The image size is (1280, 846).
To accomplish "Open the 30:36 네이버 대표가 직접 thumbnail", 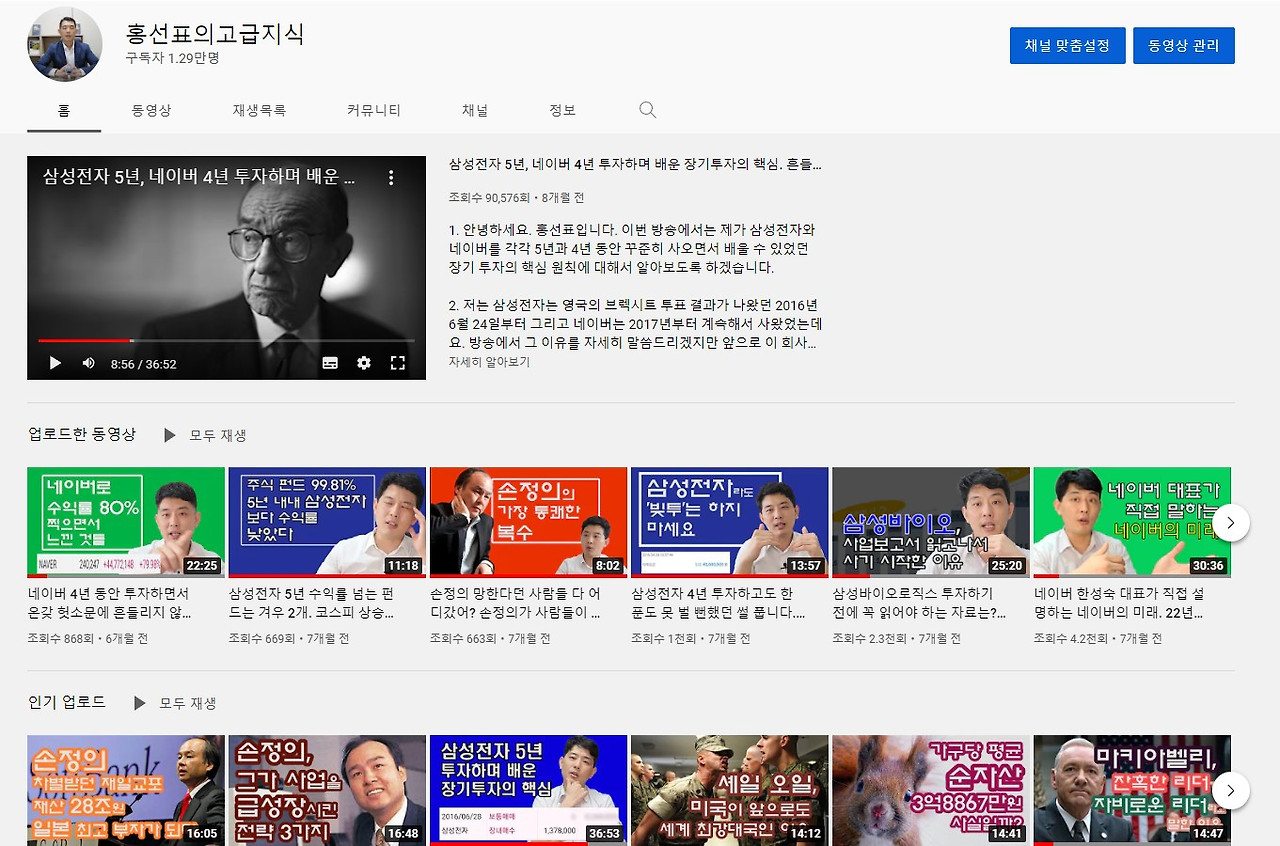I will tap(1132, 522).
